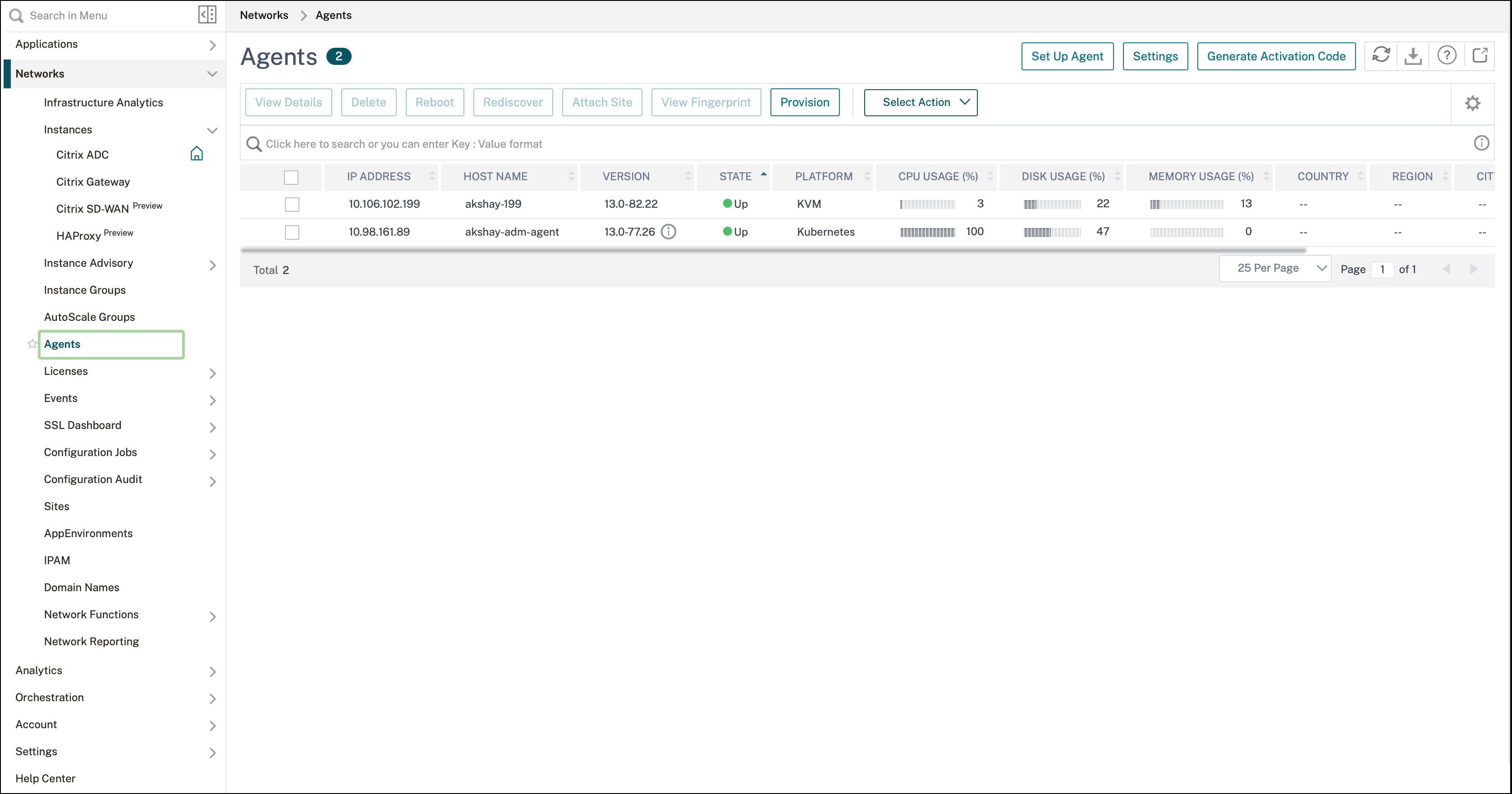Open Infrastructure Analytics menu item

pos(103,102)
